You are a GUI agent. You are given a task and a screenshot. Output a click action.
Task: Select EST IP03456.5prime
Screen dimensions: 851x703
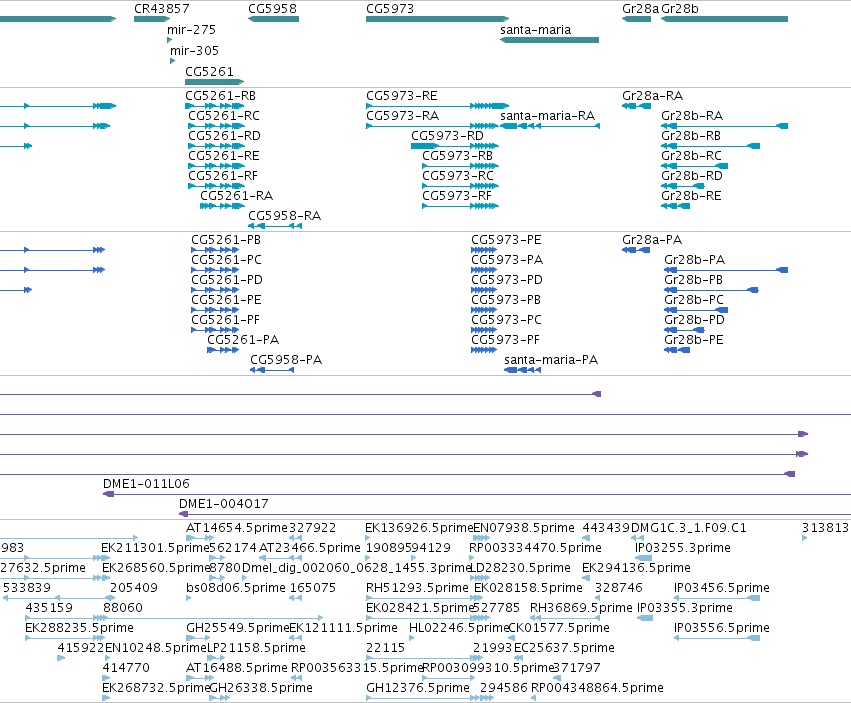pyautogui.click(x=717, y=598)
